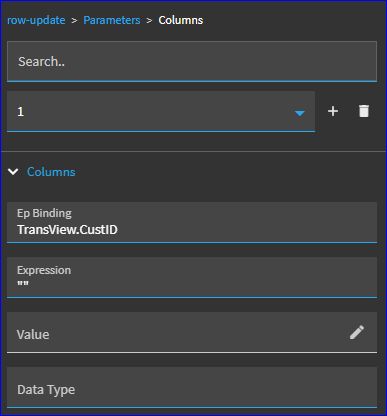This screenshot has width=387, height=416.
Task: Open the Parameters breadcrumb link
Action: (112, 20)
